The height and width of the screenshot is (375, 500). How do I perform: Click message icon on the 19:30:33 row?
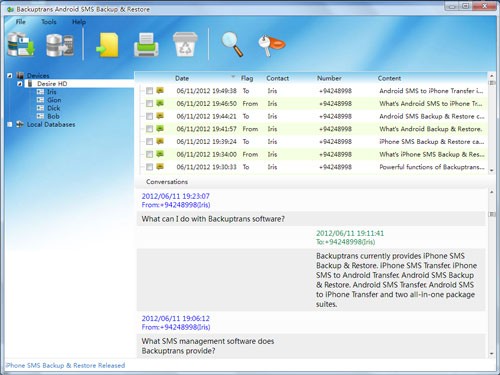point(160,166)
